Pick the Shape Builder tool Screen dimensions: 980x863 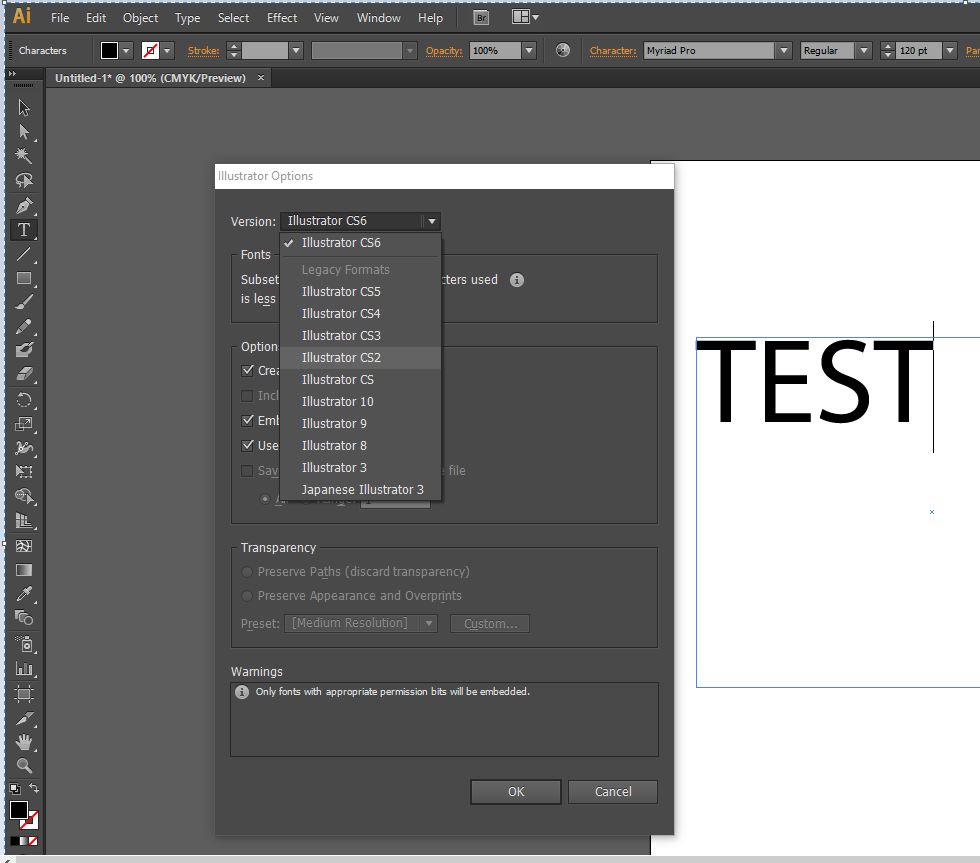pos(24,497)
